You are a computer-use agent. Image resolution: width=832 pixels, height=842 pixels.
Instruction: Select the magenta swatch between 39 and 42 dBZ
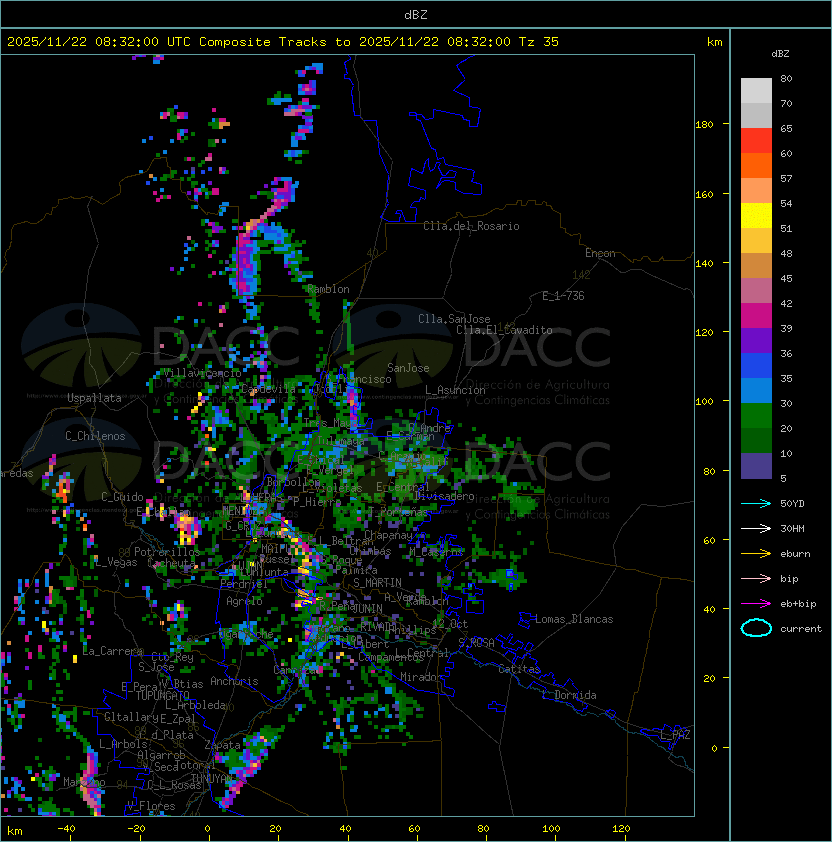click(756, 316)
